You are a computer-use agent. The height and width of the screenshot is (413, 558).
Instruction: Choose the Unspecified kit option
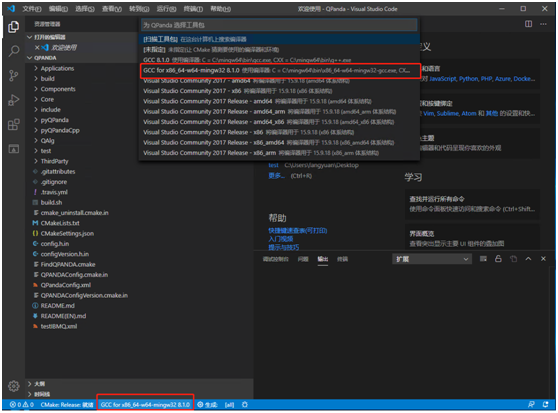[x=279, y=49]
